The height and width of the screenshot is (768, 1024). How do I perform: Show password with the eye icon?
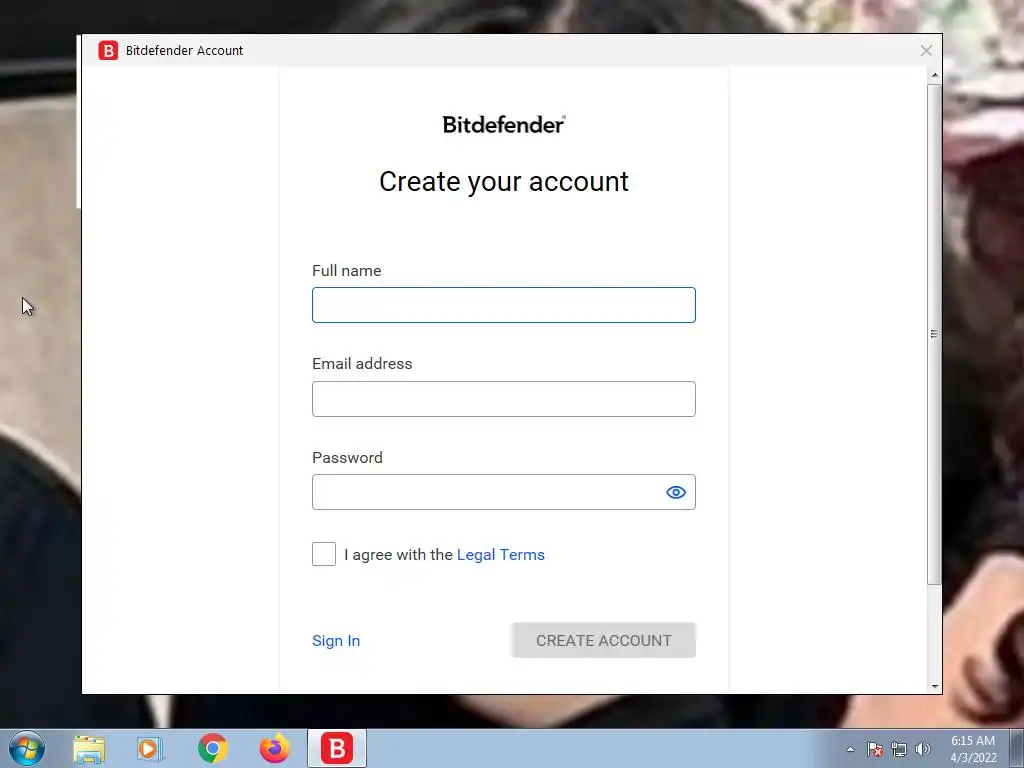click(676, 492)
